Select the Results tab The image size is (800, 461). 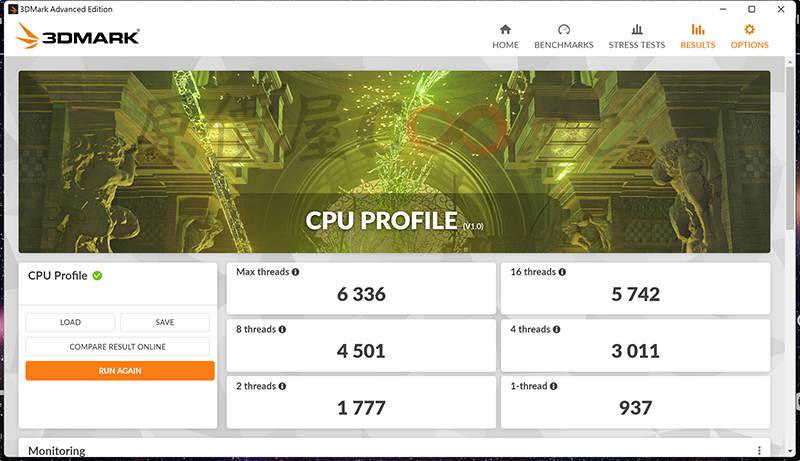(x=697, y=37)
